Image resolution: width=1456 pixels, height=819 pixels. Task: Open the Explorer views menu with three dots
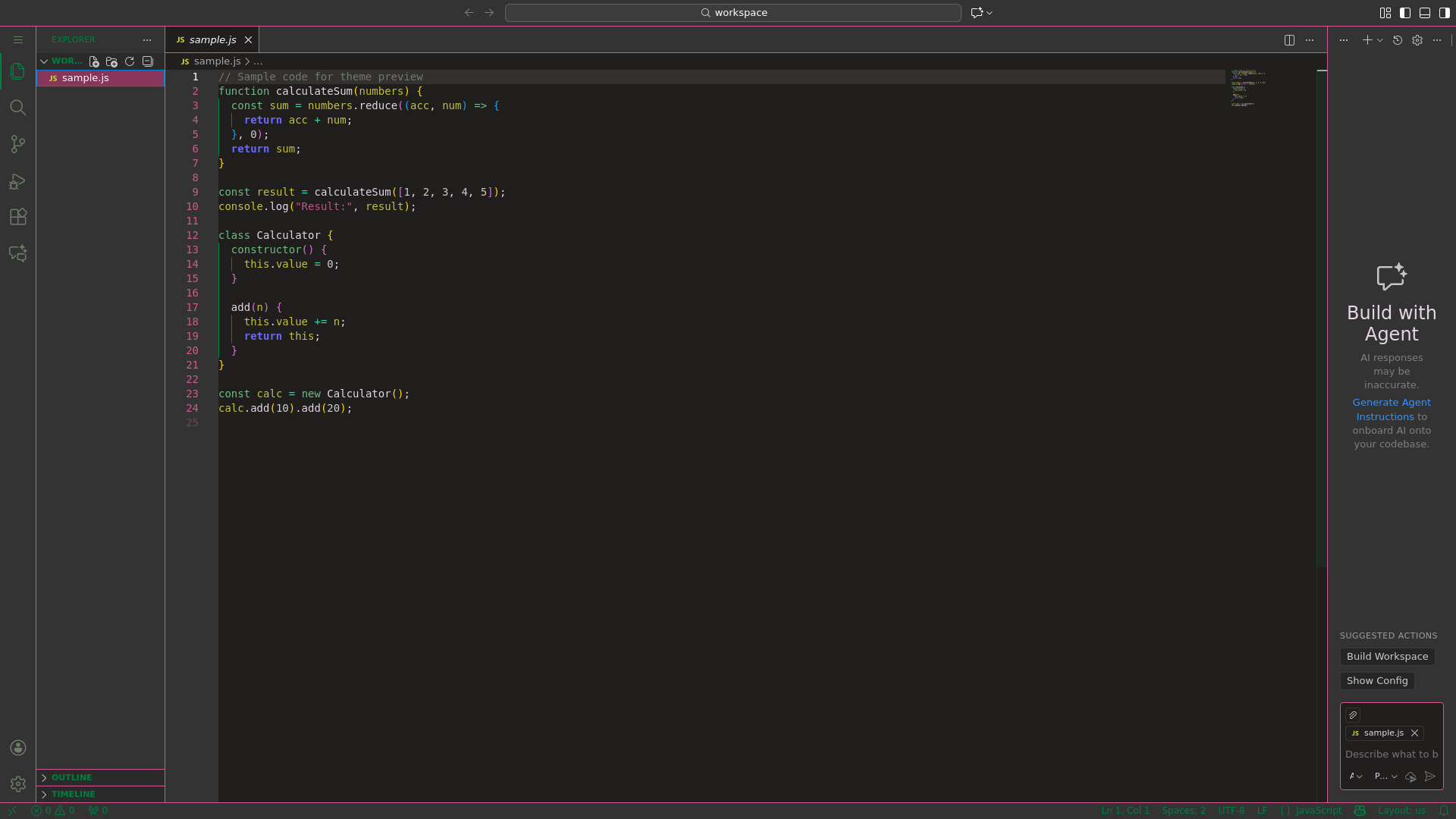click(x=147, y=40)
